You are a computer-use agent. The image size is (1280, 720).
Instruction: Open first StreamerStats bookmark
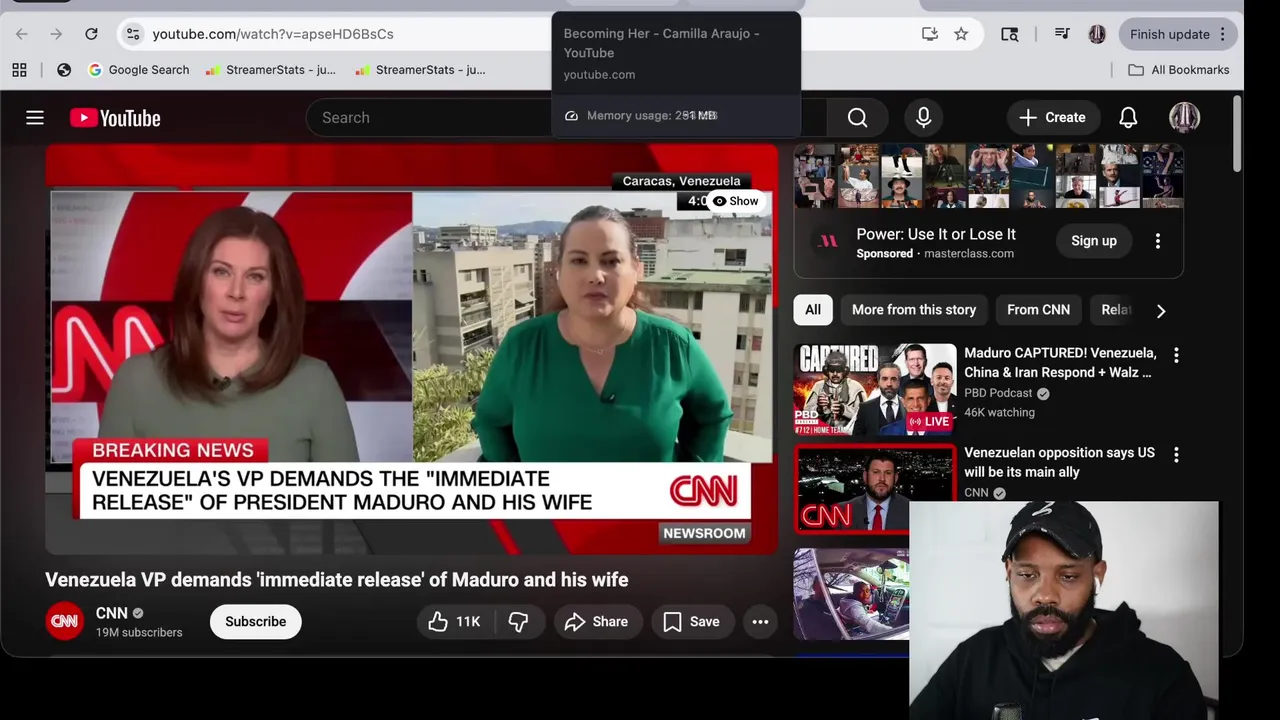[271, 70]
